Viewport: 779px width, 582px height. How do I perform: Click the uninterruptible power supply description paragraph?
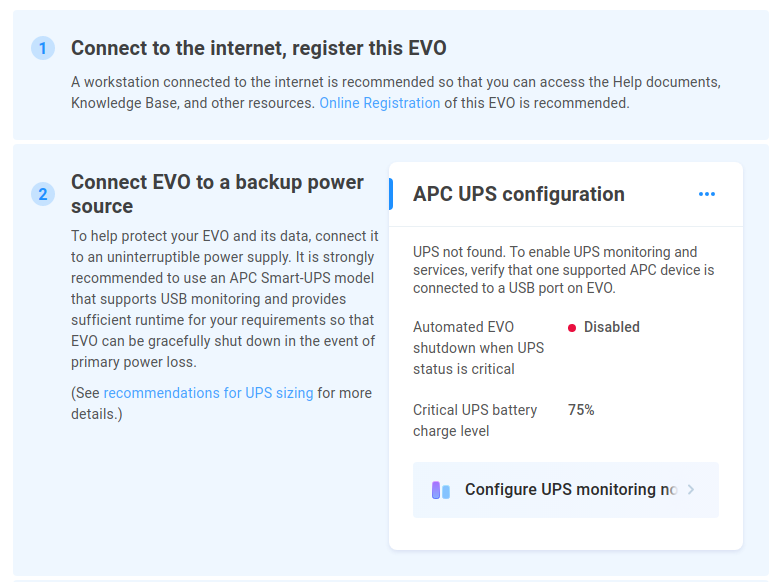225,299
